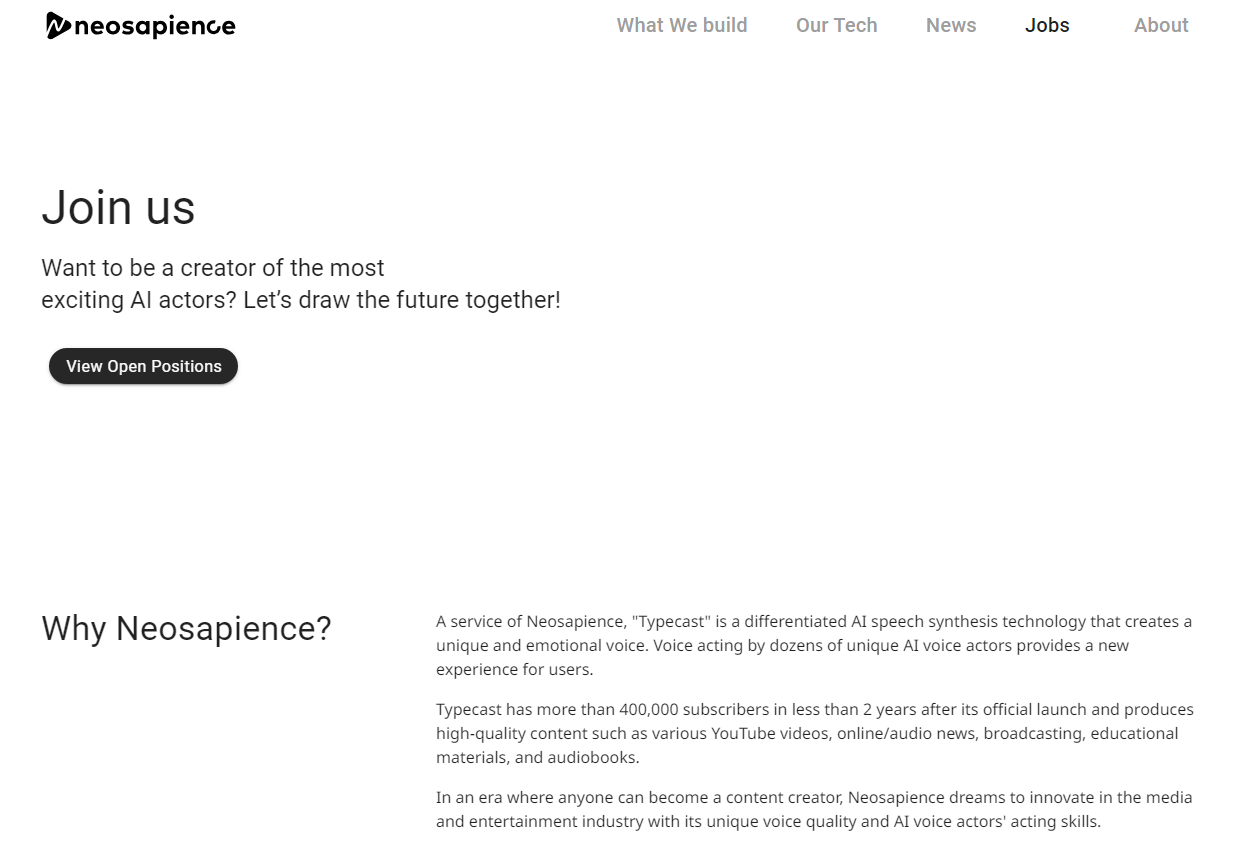This screenshot has width=1249, height=850.
Task: Click the 'experience for users' line
Action: click(x=514, y=669)
